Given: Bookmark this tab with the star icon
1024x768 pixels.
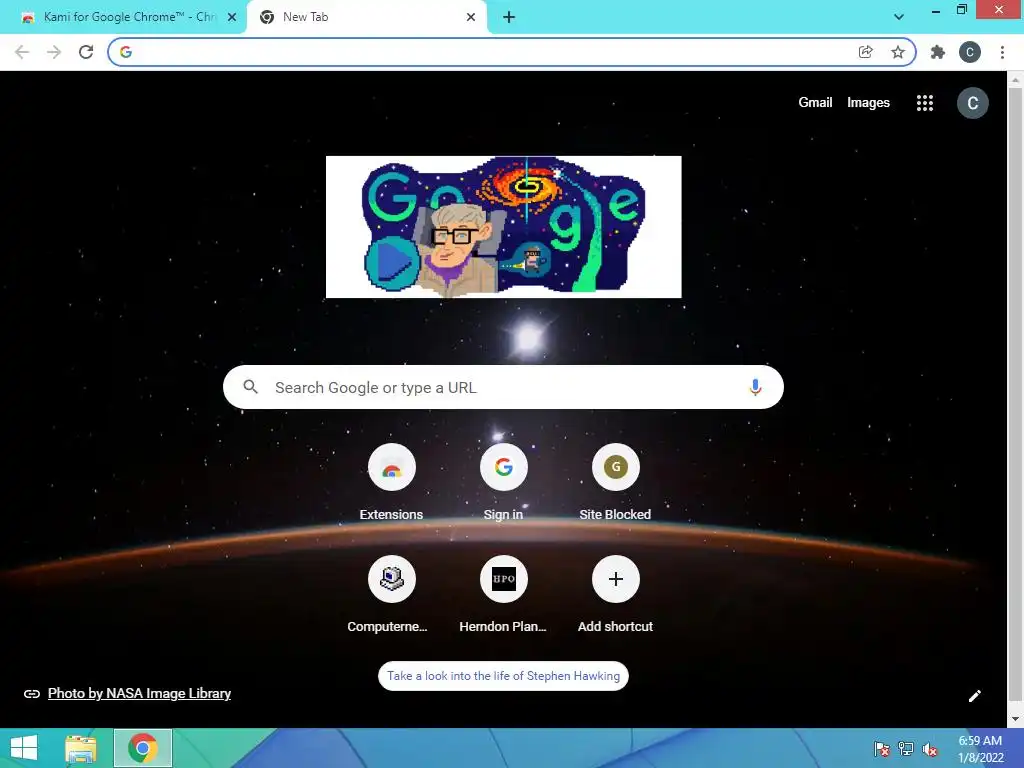Looking at the screenshot, I should coord(898,52).
